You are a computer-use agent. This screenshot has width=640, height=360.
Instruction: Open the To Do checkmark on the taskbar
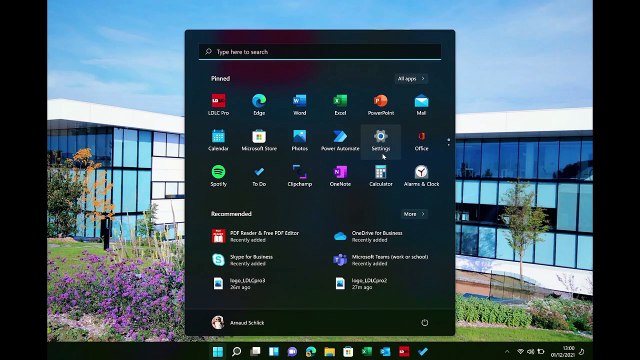click(422, 351)
